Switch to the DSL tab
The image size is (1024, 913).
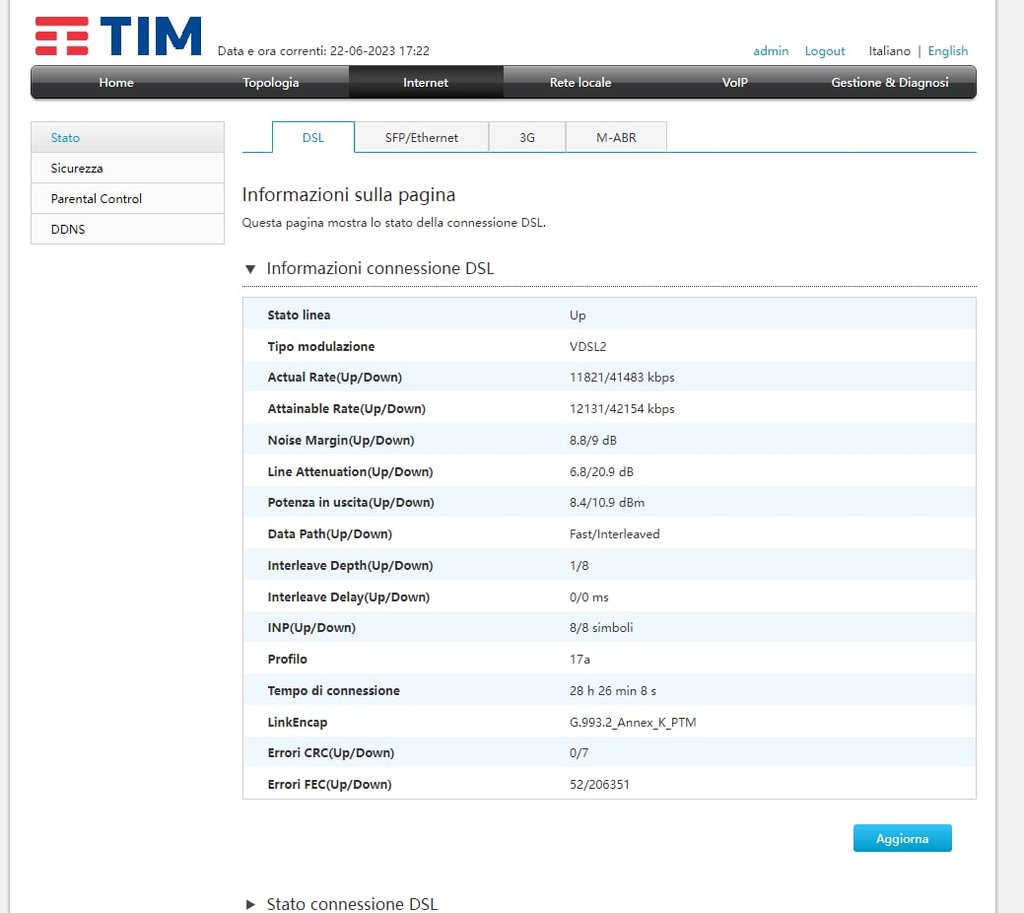point(313,138)
